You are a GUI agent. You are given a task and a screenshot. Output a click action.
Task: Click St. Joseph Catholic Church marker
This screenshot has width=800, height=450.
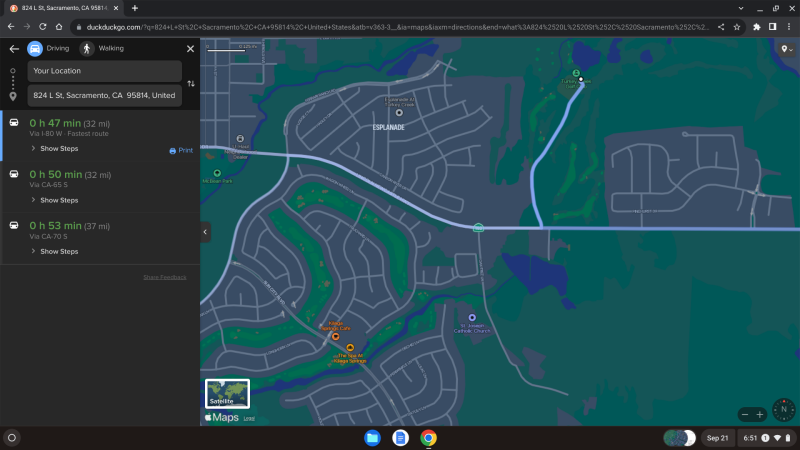472,318
